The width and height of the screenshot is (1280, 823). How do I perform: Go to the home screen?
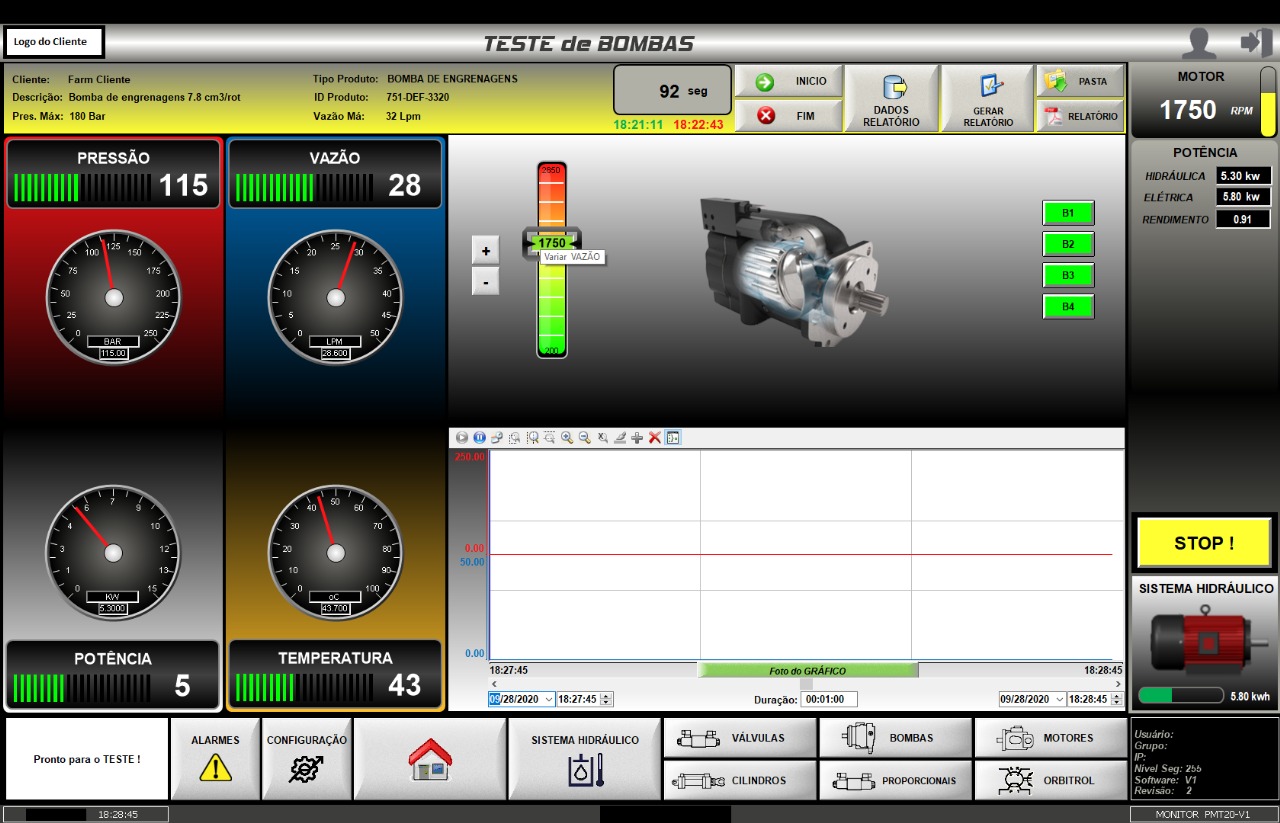click(x=430, y=759)
